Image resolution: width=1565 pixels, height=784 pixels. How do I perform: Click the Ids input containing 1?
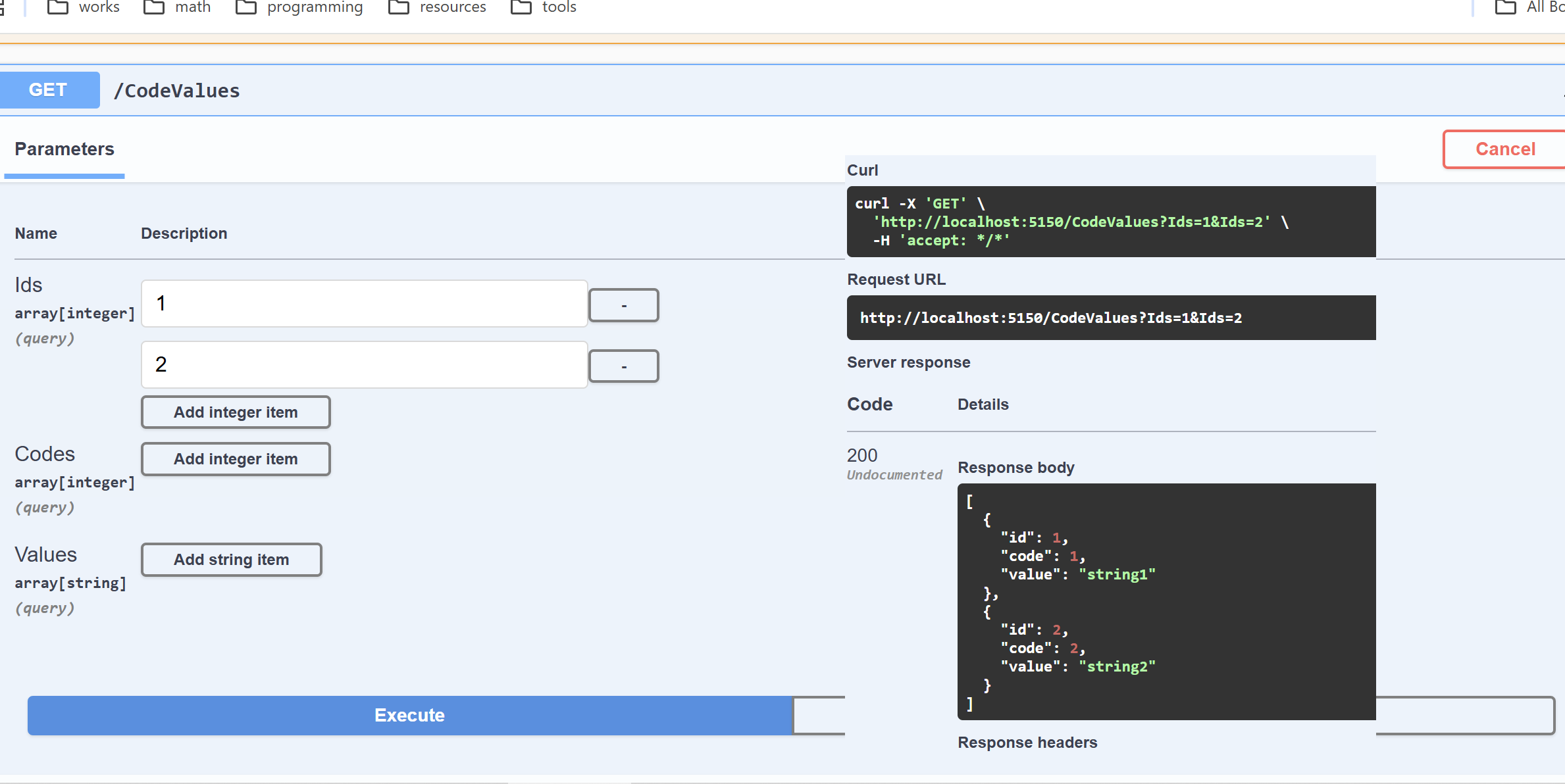coord(364,303)
